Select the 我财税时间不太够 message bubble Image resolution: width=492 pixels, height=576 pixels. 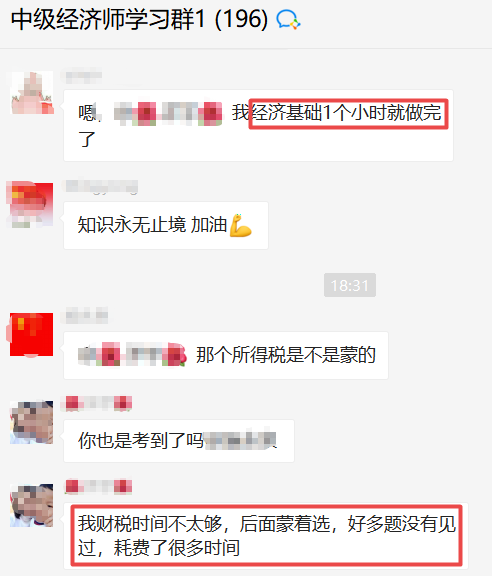click(266, 535)
